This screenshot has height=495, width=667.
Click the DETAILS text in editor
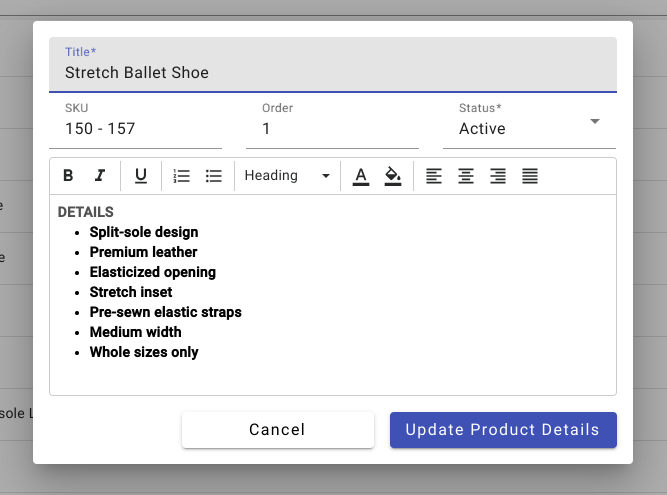[x=86, y=212]
